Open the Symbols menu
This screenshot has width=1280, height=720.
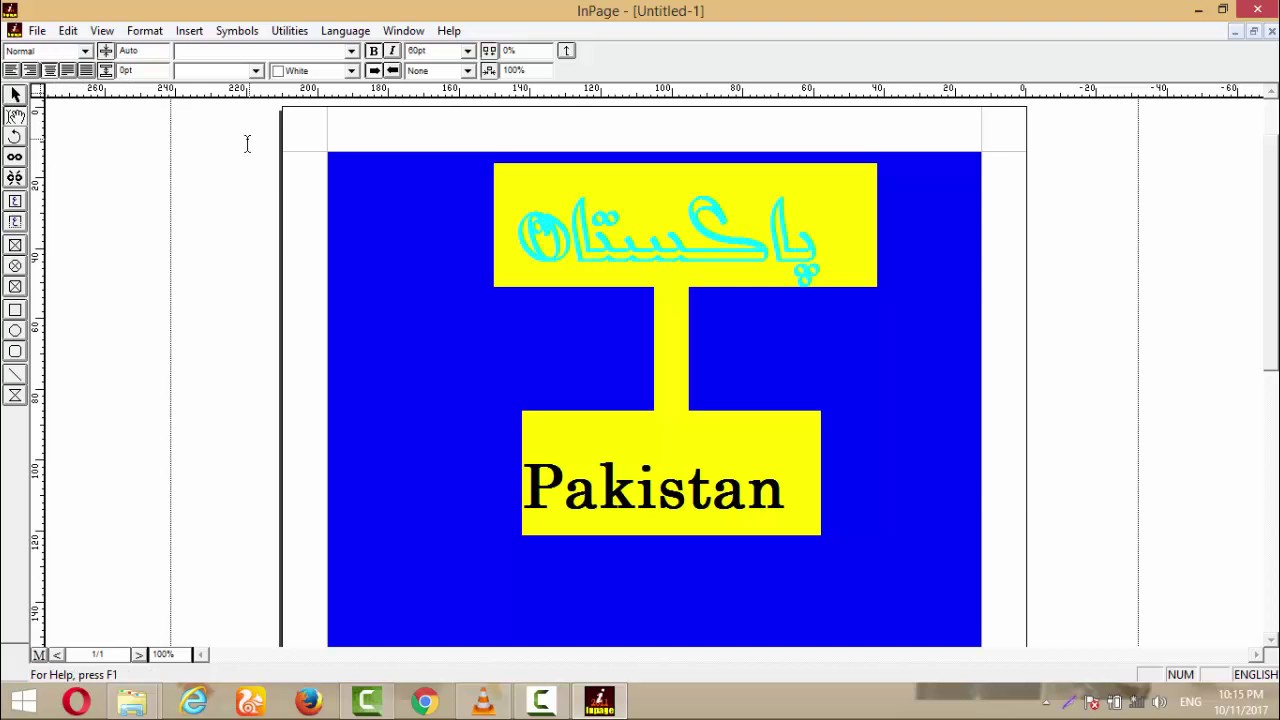point(237,31)
